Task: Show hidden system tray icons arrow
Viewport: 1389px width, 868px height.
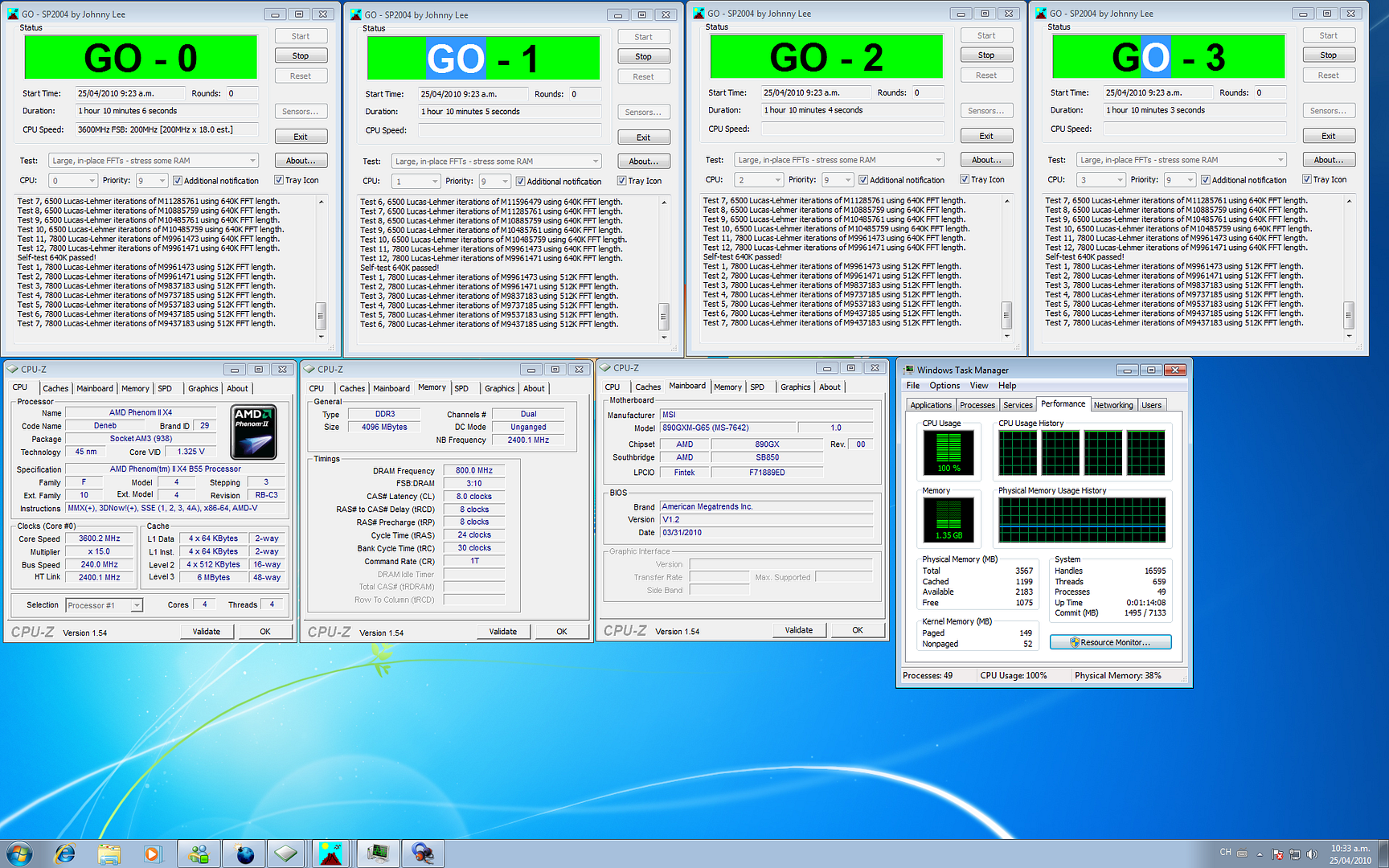Action: point(1260,854)
